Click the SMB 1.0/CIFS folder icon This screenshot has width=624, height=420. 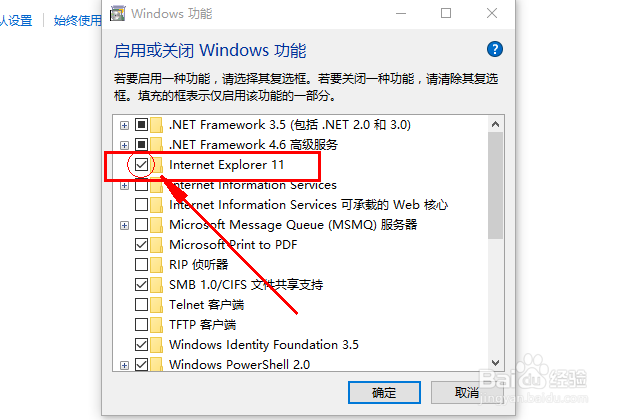click(156, 285)
